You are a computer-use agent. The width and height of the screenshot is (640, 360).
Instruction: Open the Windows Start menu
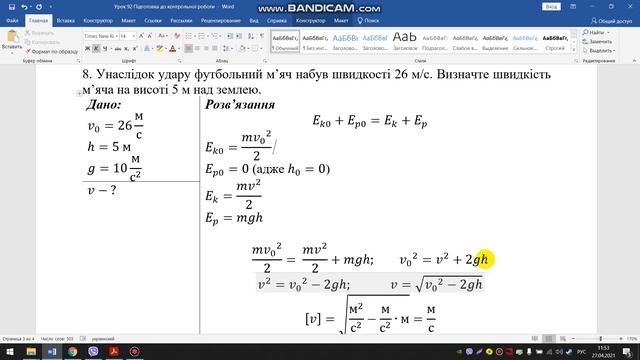9,351
